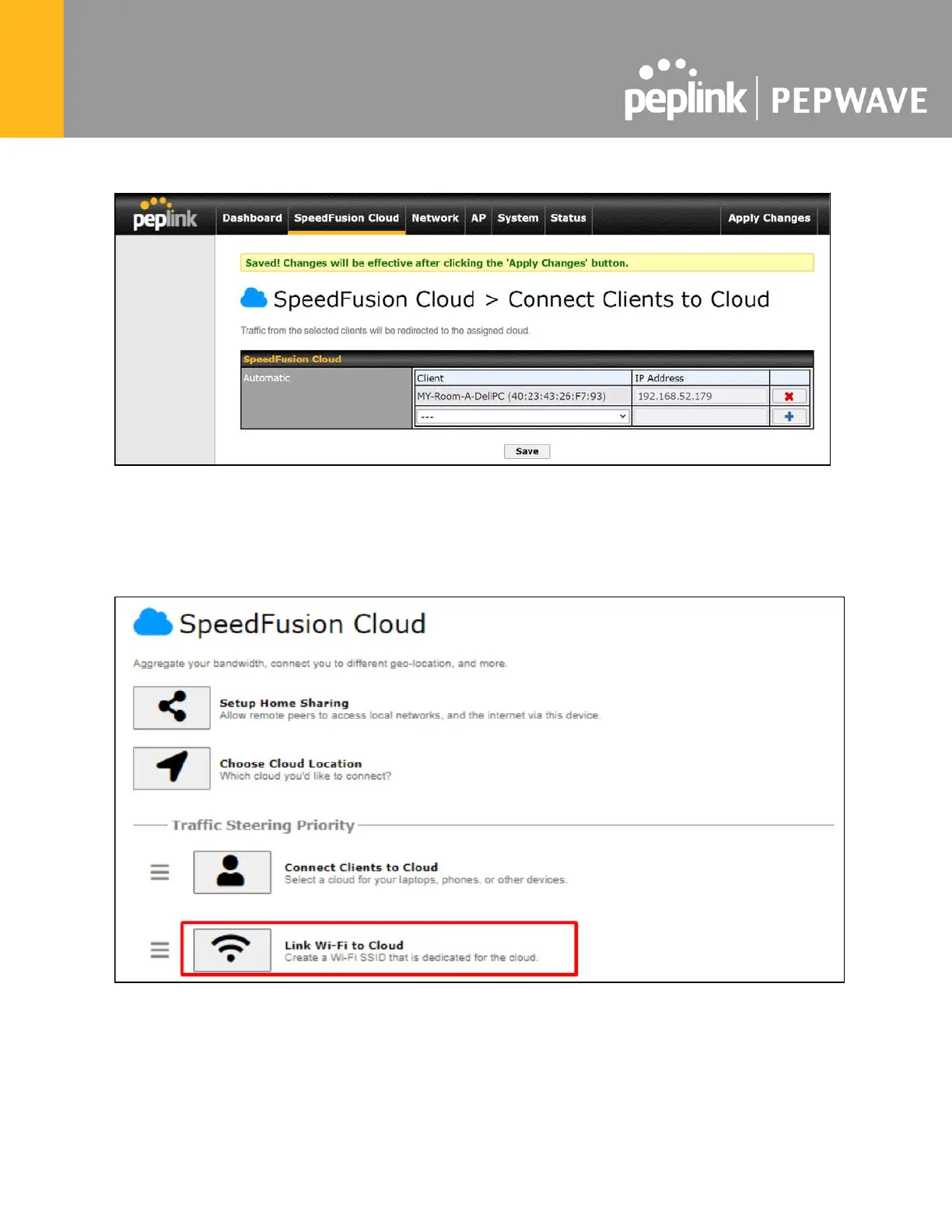Open the System tab
Screen dimensions: 952x1232
click(518, 219)
